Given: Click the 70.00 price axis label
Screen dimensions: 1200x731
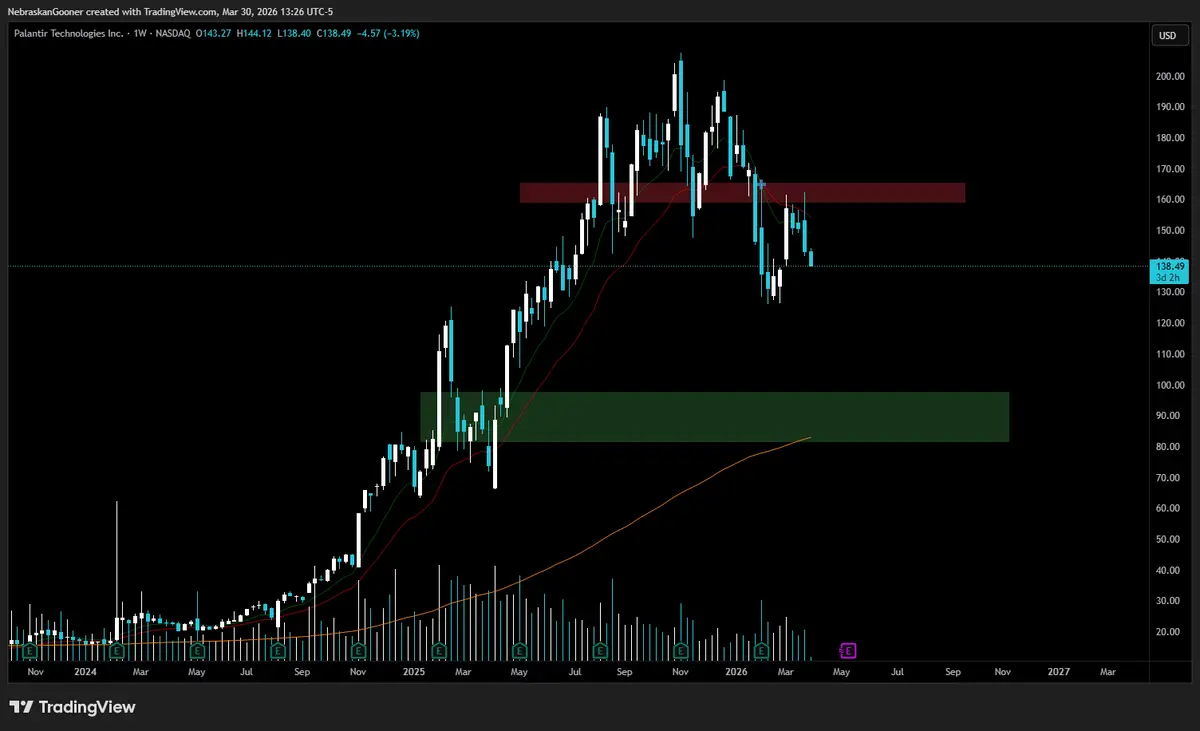Looking at the screenshot, I should tap(1170, 478).
